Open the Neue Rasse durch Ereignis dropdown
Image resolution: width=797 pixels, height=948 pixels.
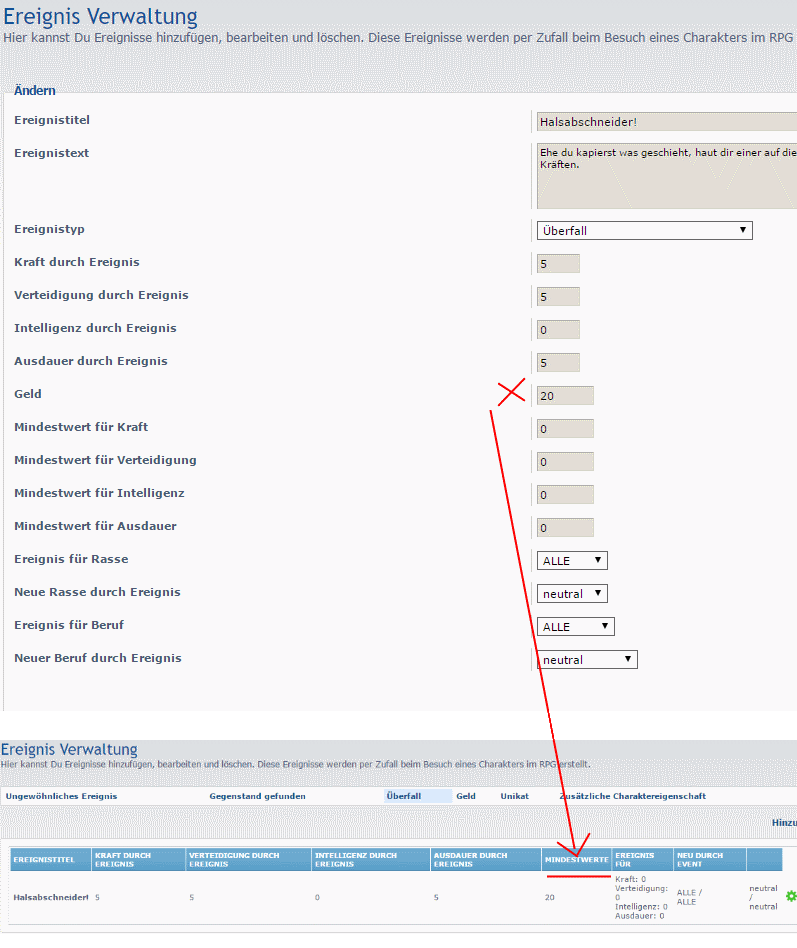click(572, 594)
